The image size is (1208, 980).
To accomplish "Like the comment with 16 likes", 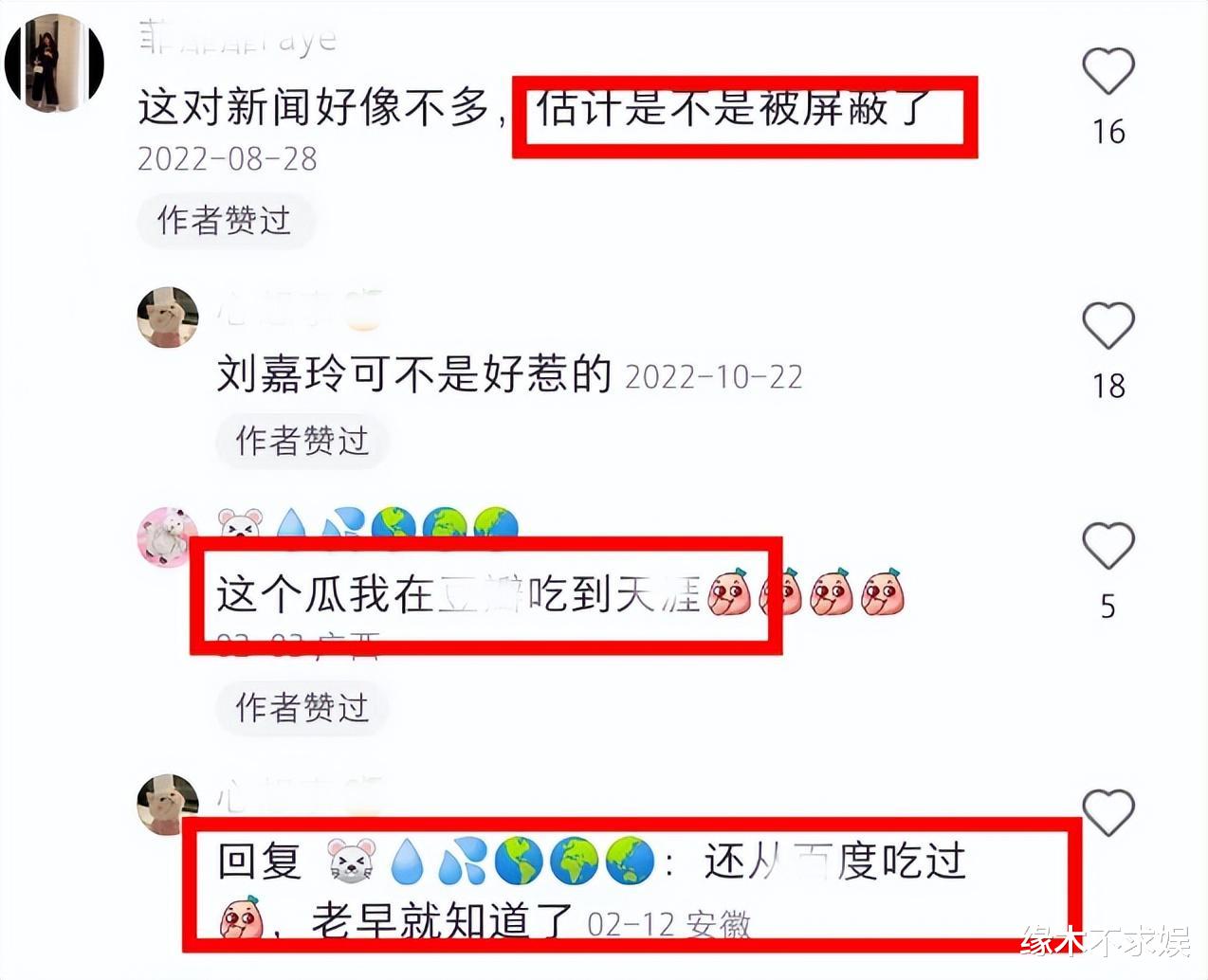I will tap(1108, 71).
